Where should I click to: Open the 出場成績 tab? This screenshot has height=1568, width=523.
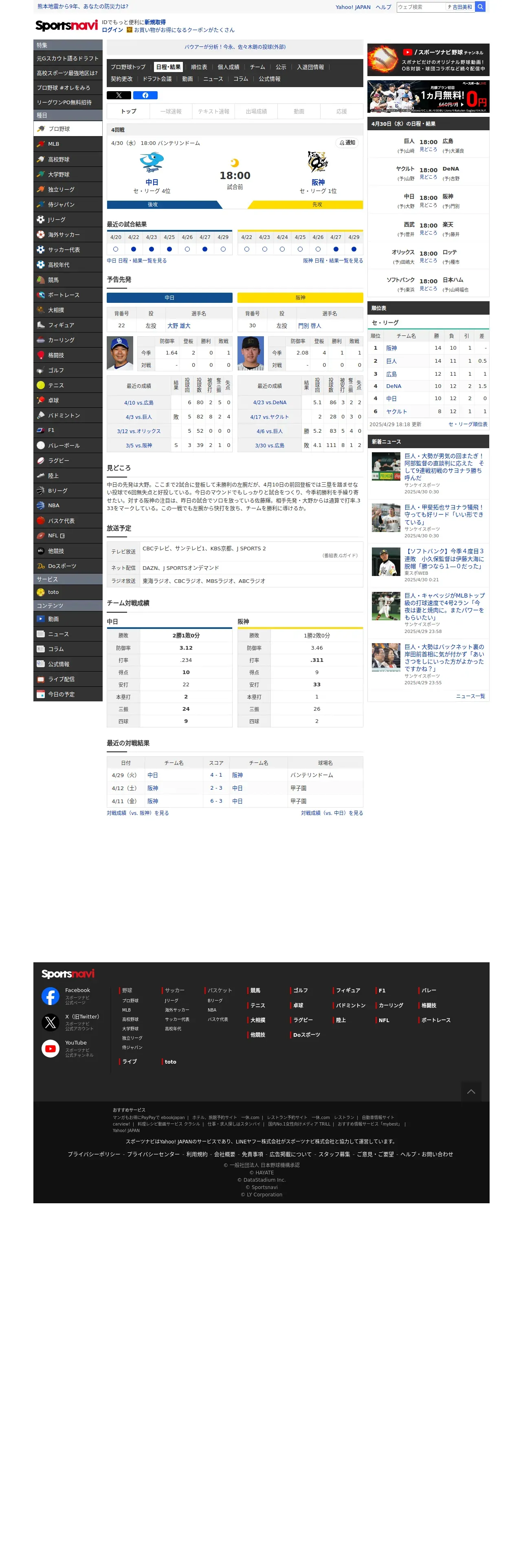click(x=256, y=112)
